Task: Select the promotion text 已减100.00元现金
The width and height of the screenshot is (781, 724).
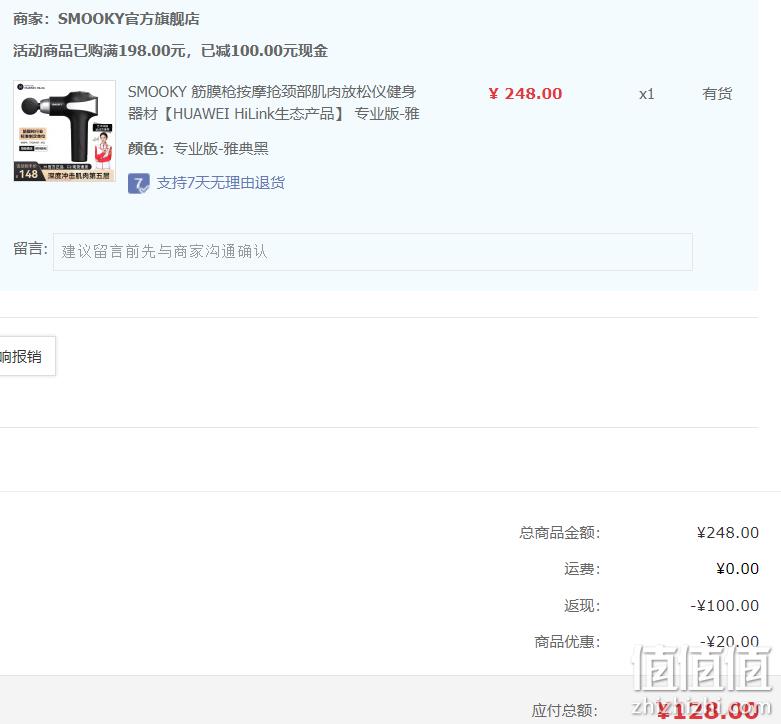Action: (264, 51)
